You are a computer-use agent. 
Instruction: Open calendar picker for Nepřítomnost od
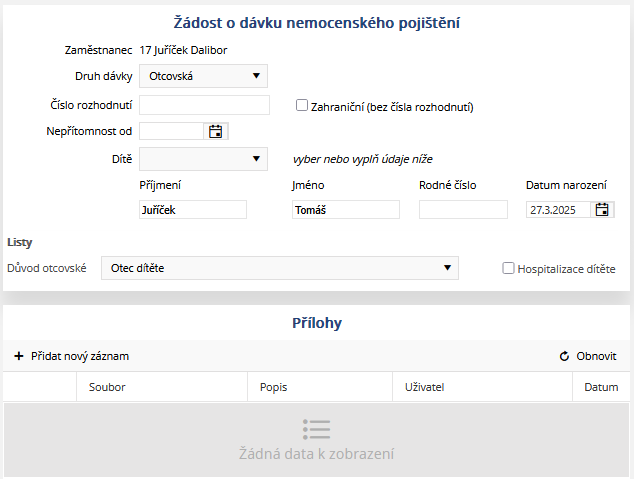tap(216, 131)
